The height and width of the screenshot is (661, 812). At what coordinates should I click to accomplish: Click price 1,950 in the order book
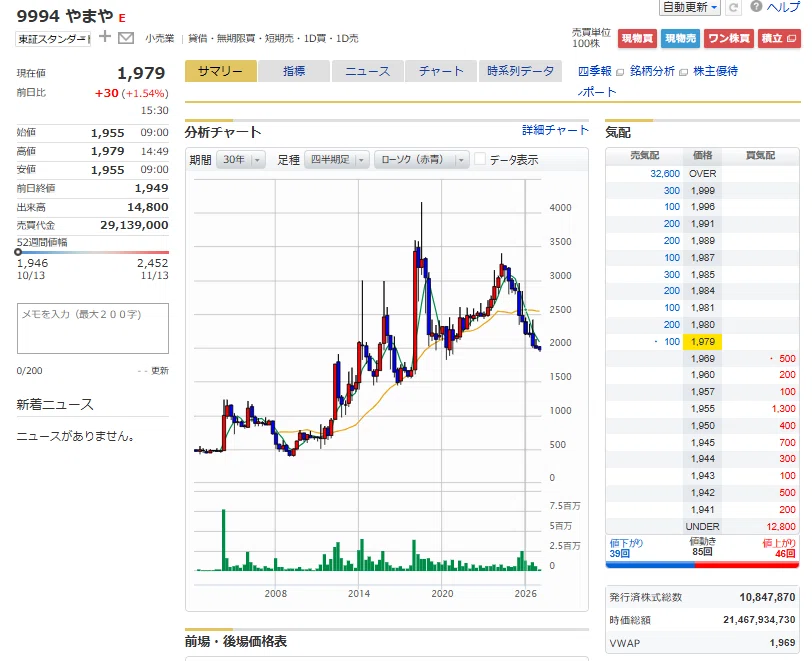(703, 426)
